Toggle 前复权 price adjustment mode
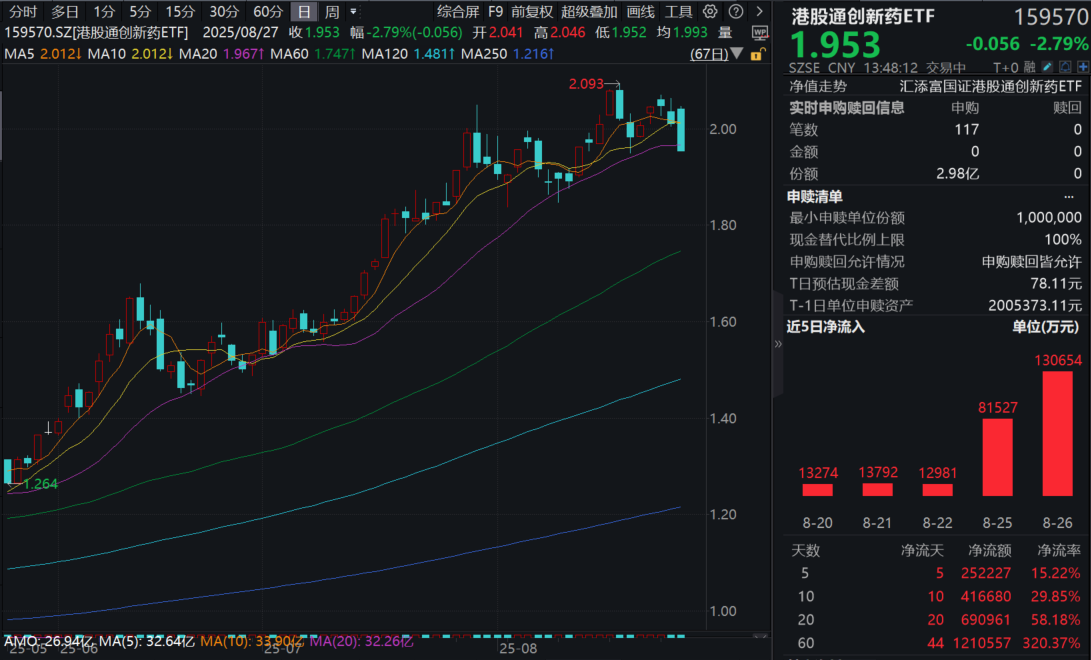This screenshot has width=1091, height=660. (x=531, y=12)
